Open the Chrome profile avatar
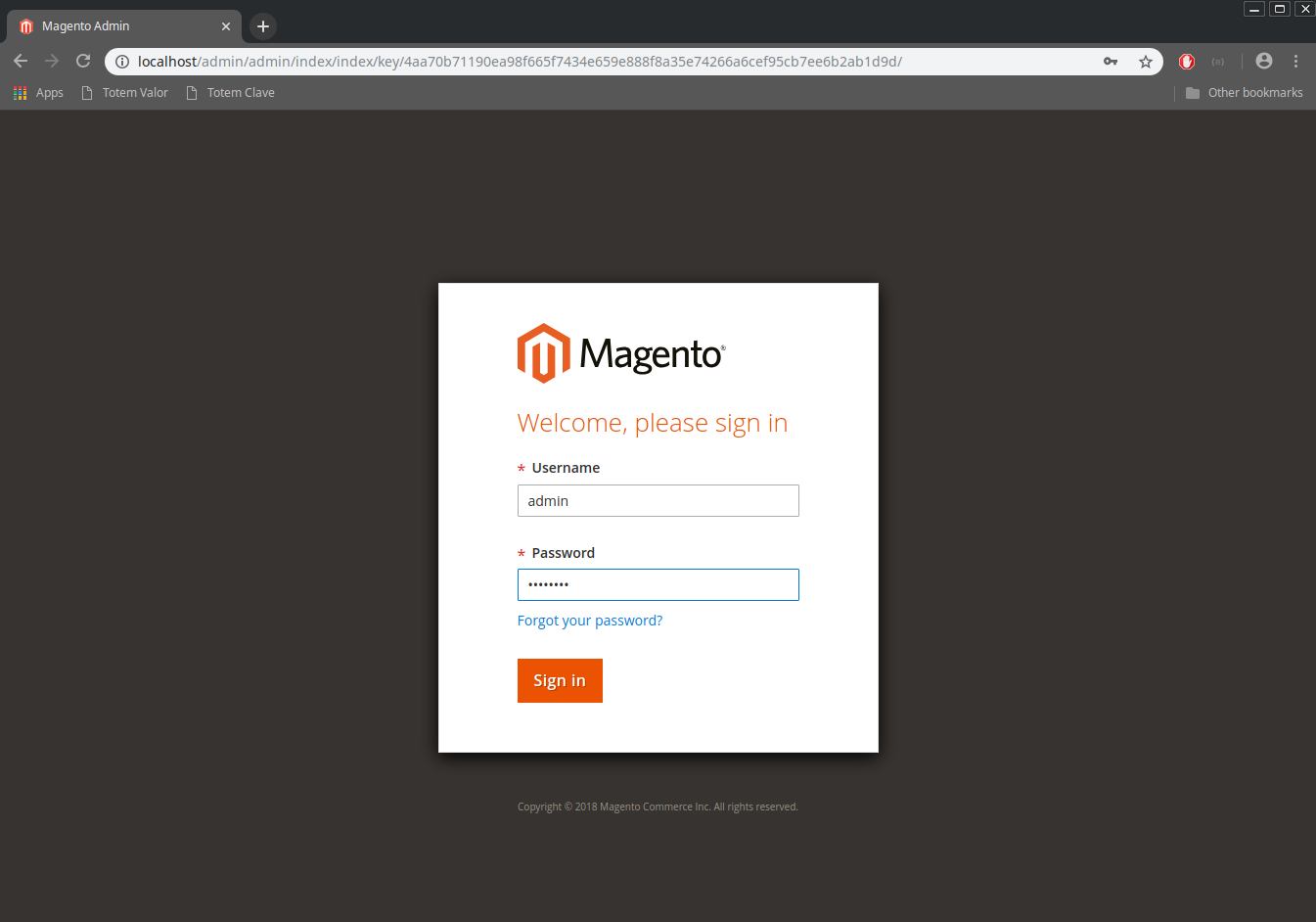Viewport: 1316px width, 922px height. 1264,62
